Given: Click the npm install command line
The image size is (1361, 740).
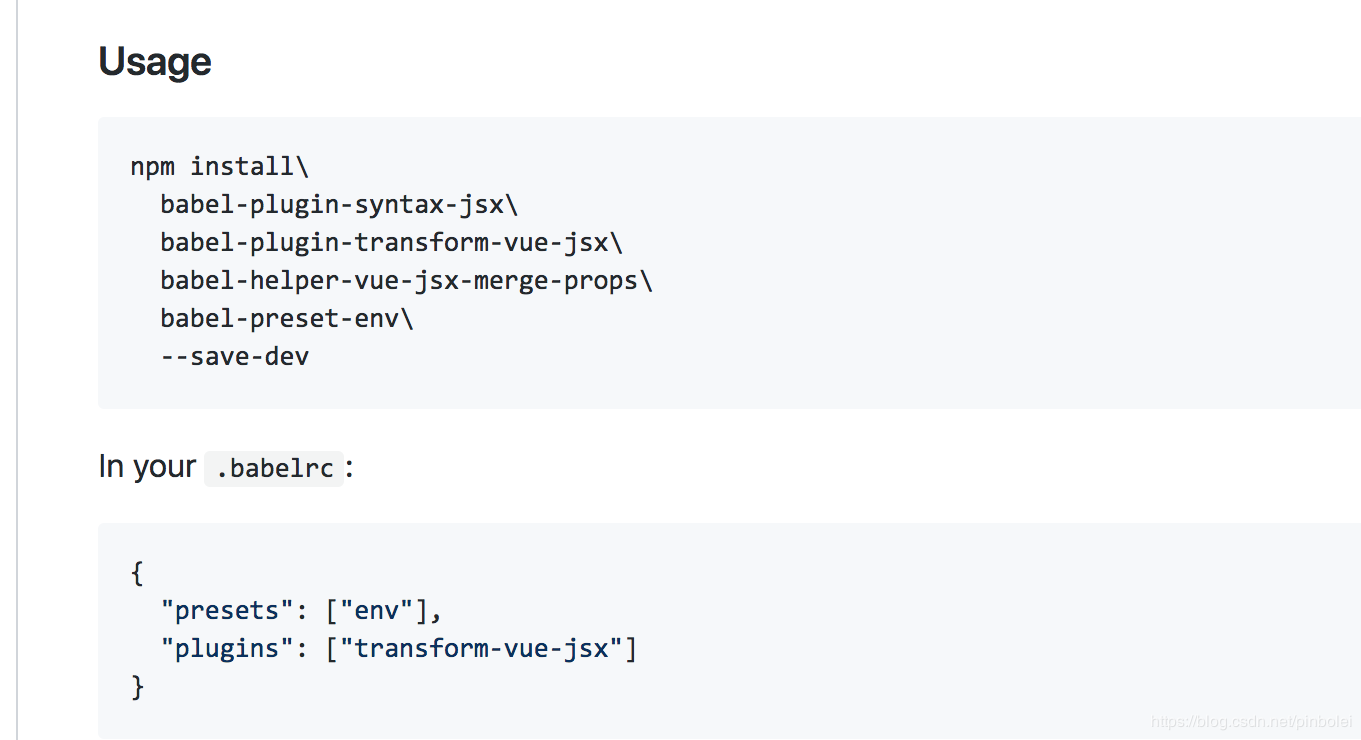Looking at the screenshot, I should pyautogui.click(x=219, y=166).
